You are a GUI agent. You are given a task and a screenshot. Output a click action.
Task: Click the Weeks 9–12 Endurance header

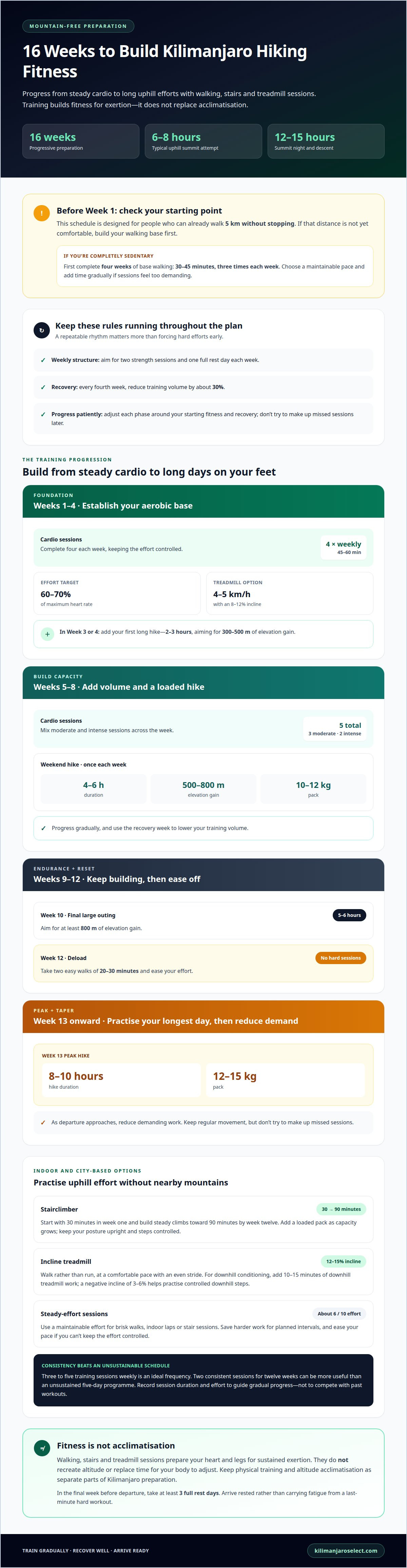click(x=203, y=875)
